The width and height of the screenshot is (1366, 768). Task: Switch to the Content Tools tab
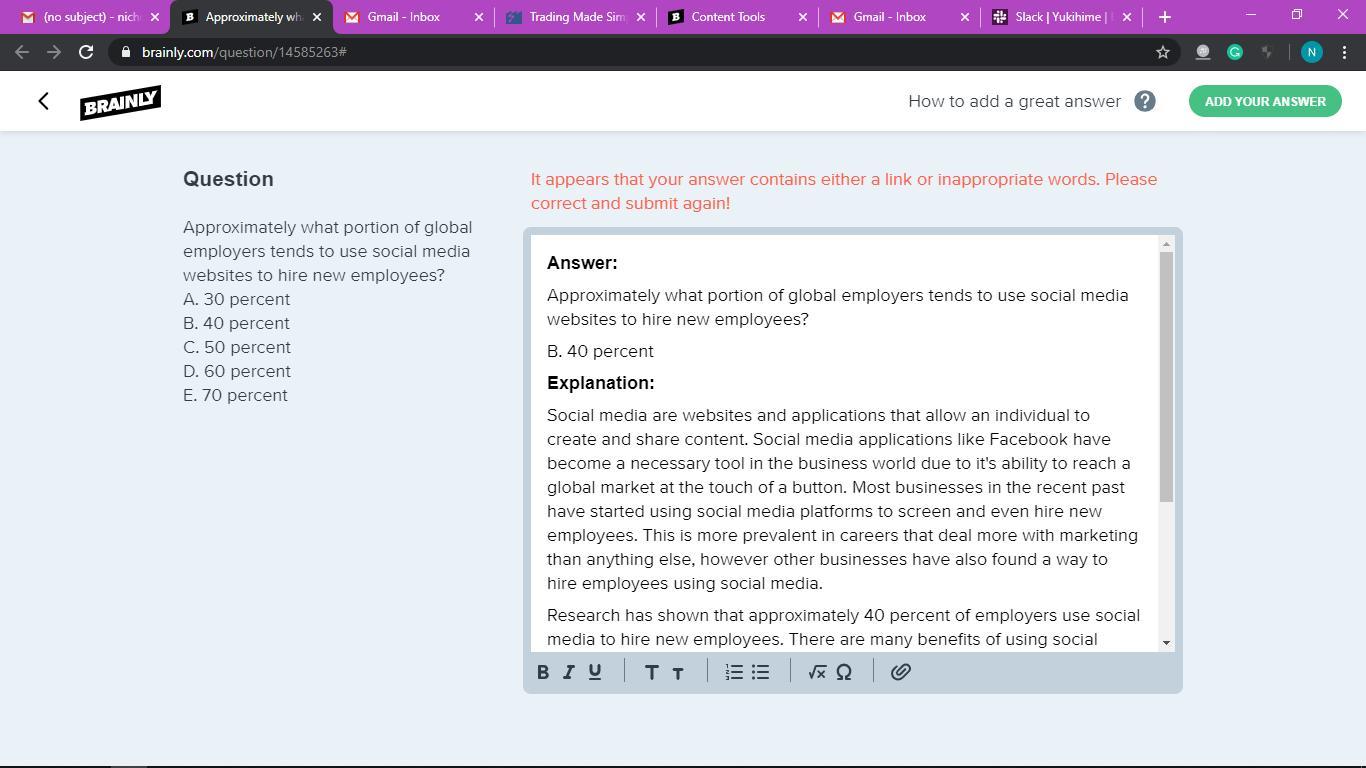(x=728, y=17)
